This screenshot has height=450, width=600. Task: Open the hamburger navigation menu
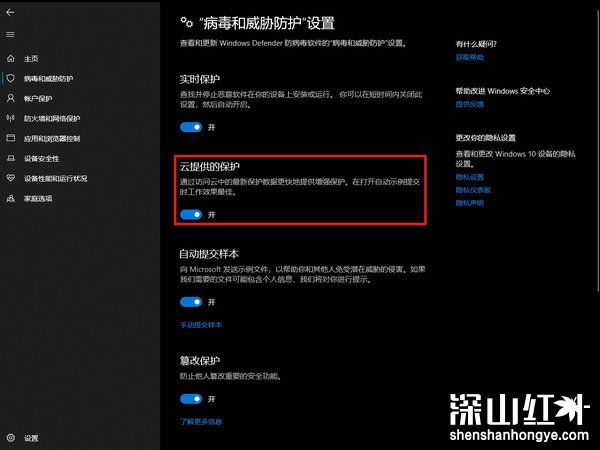tap(10, 34)
